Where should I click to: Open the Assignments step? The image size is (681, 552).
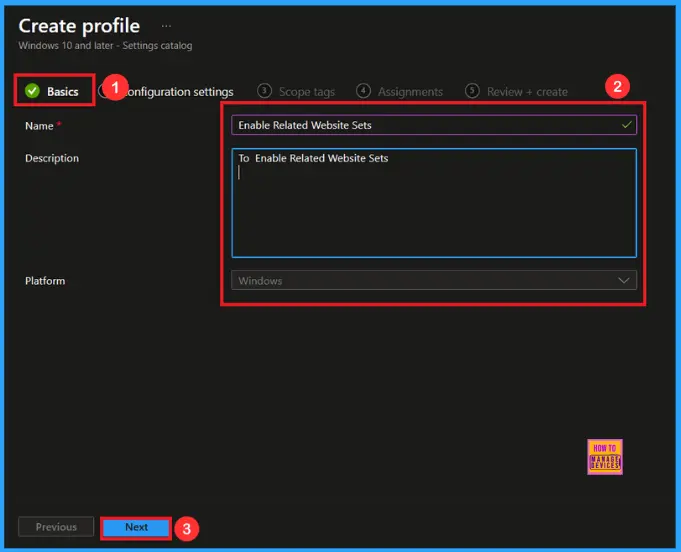pos(400,92)
